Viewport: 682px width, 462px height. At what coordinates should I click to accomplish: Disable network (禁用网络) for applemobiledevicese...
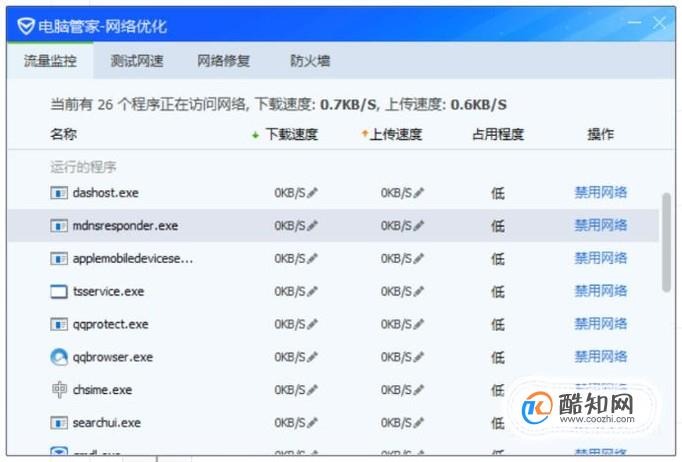pyautogui.click(x=601, y=258)
